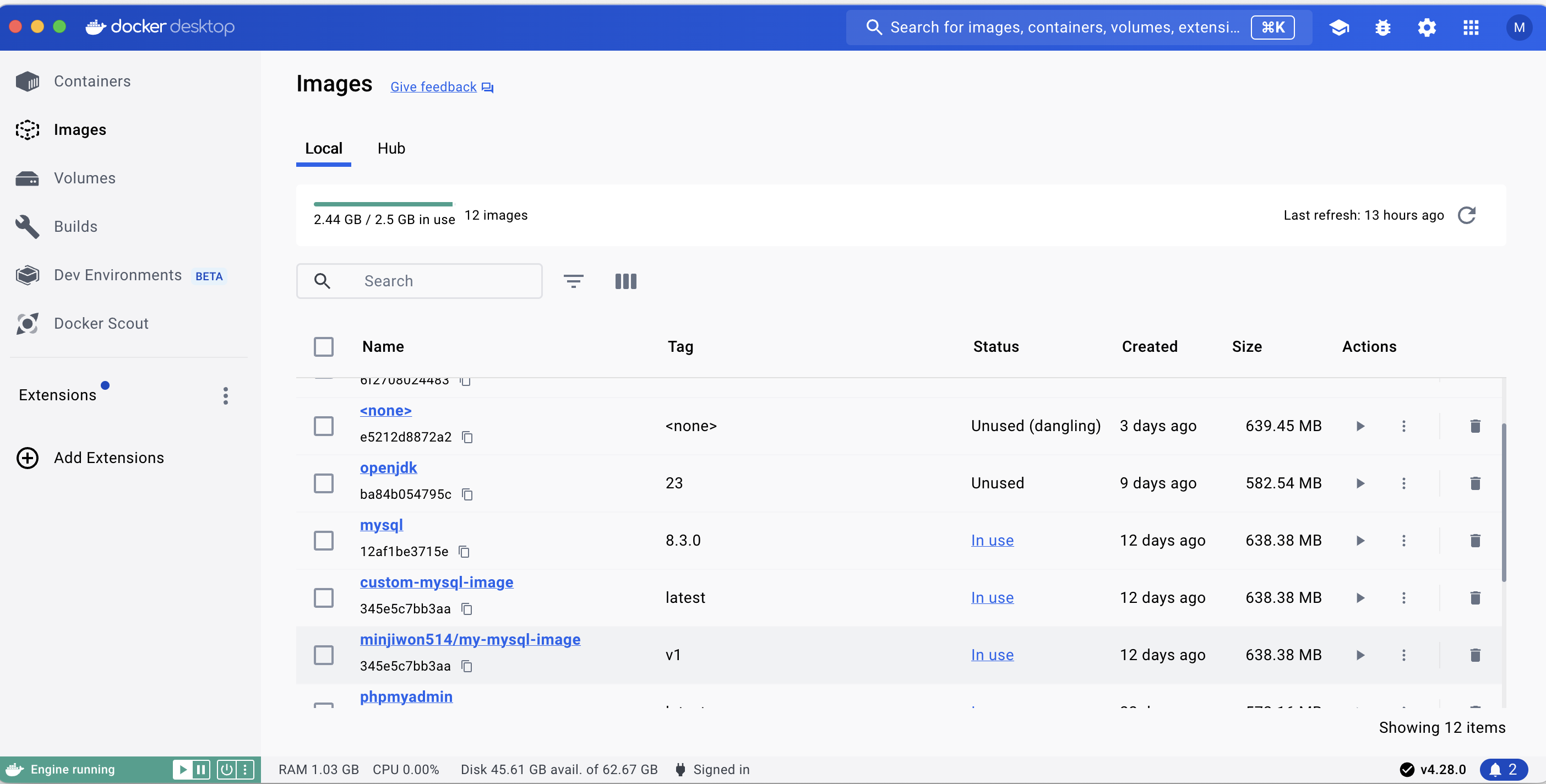This screenshot has width=1546, height=784.
Task: Open the Learning center icon
Action: [1339, 27]
